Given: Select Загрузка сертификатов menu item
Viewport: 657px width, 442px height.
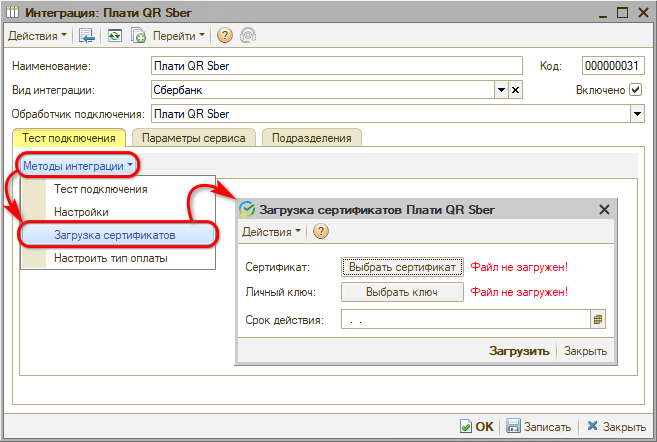Looking at the screenshot, I should 118,235.
